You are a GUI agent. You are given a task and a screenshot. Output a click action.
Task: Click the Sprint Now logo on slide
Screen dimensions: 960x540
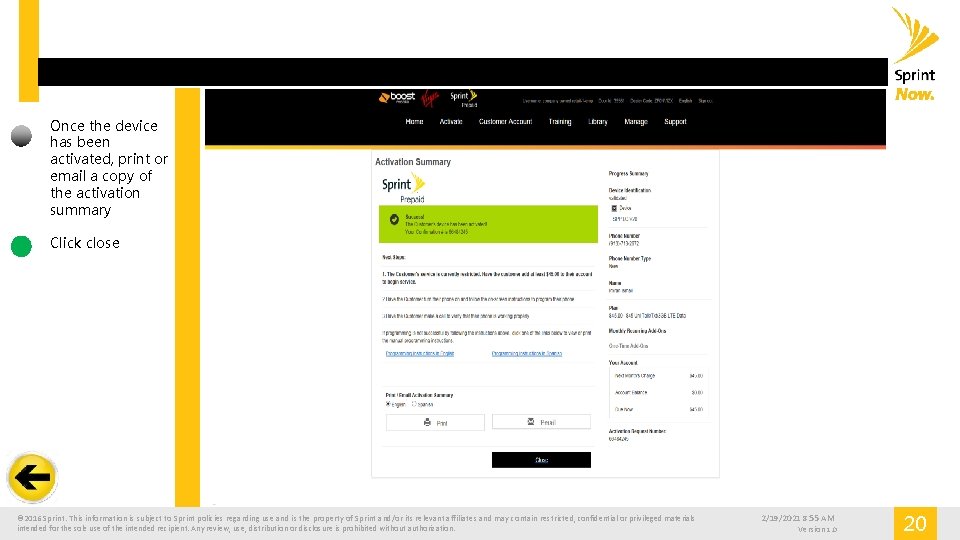[x=915, y=54]
